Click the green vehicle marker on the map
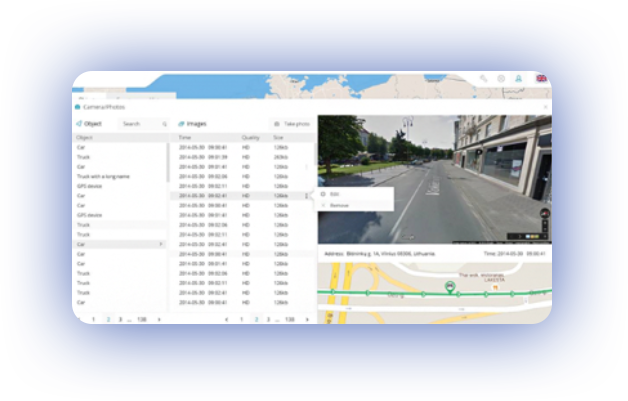Screen dimensions: 628x401 point(451,289)
